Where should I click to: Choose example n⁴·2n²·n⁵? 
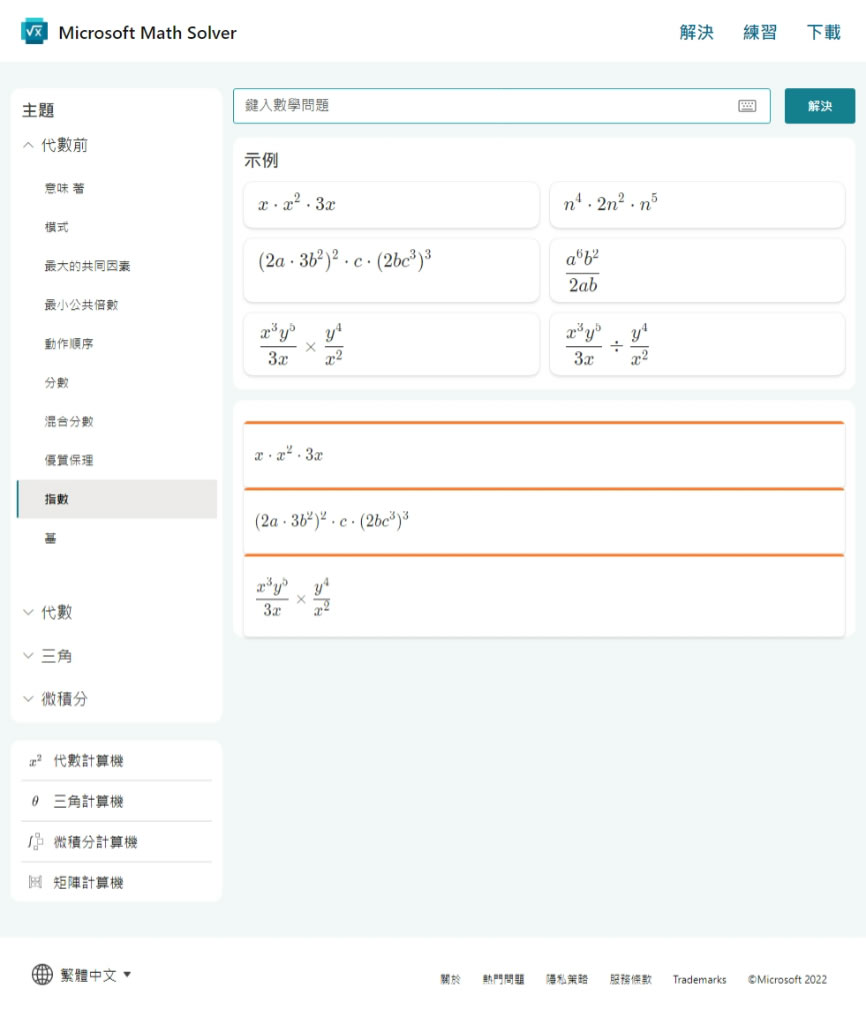[x=697, y=205]
